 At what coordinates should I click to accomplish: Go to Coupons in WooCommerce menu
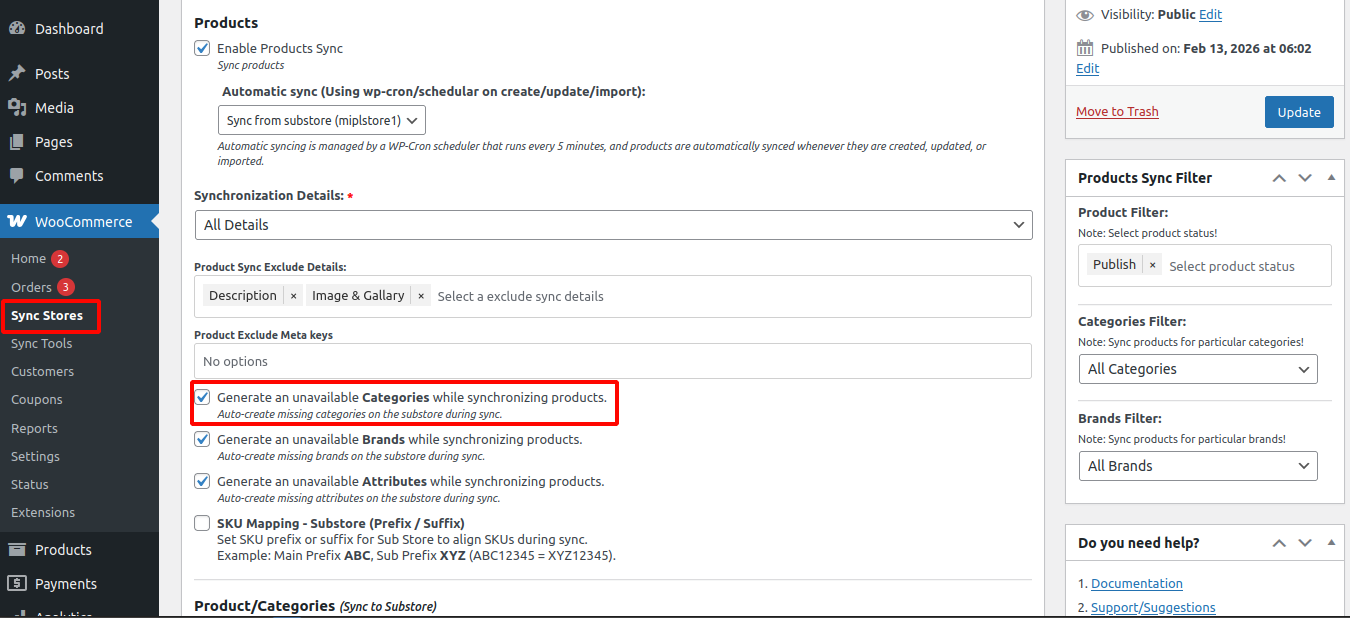tap(37, 399)
